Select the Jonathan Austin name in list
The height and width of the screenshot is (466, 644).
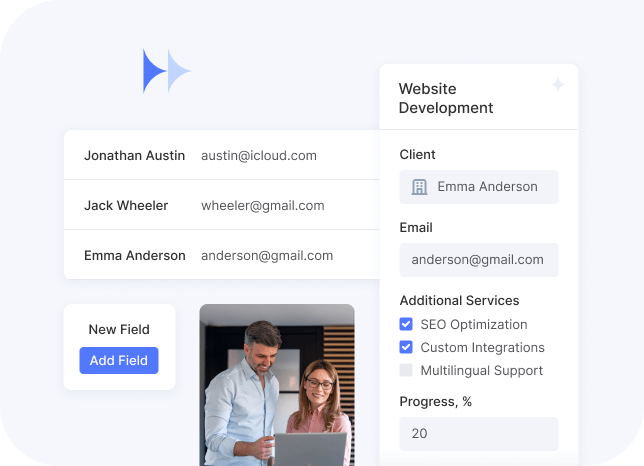point(134,155)
